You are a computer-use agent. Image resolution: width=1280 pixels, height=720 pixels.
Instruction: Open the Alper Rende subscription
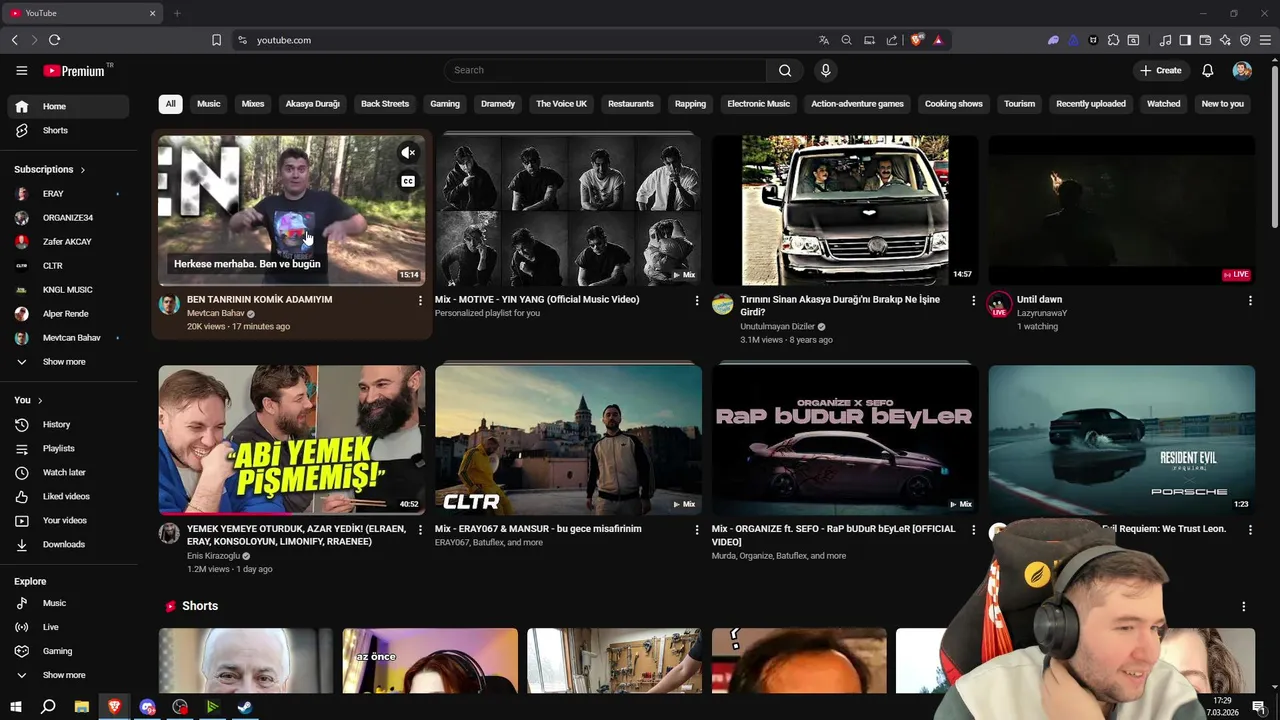click(68, 313)
